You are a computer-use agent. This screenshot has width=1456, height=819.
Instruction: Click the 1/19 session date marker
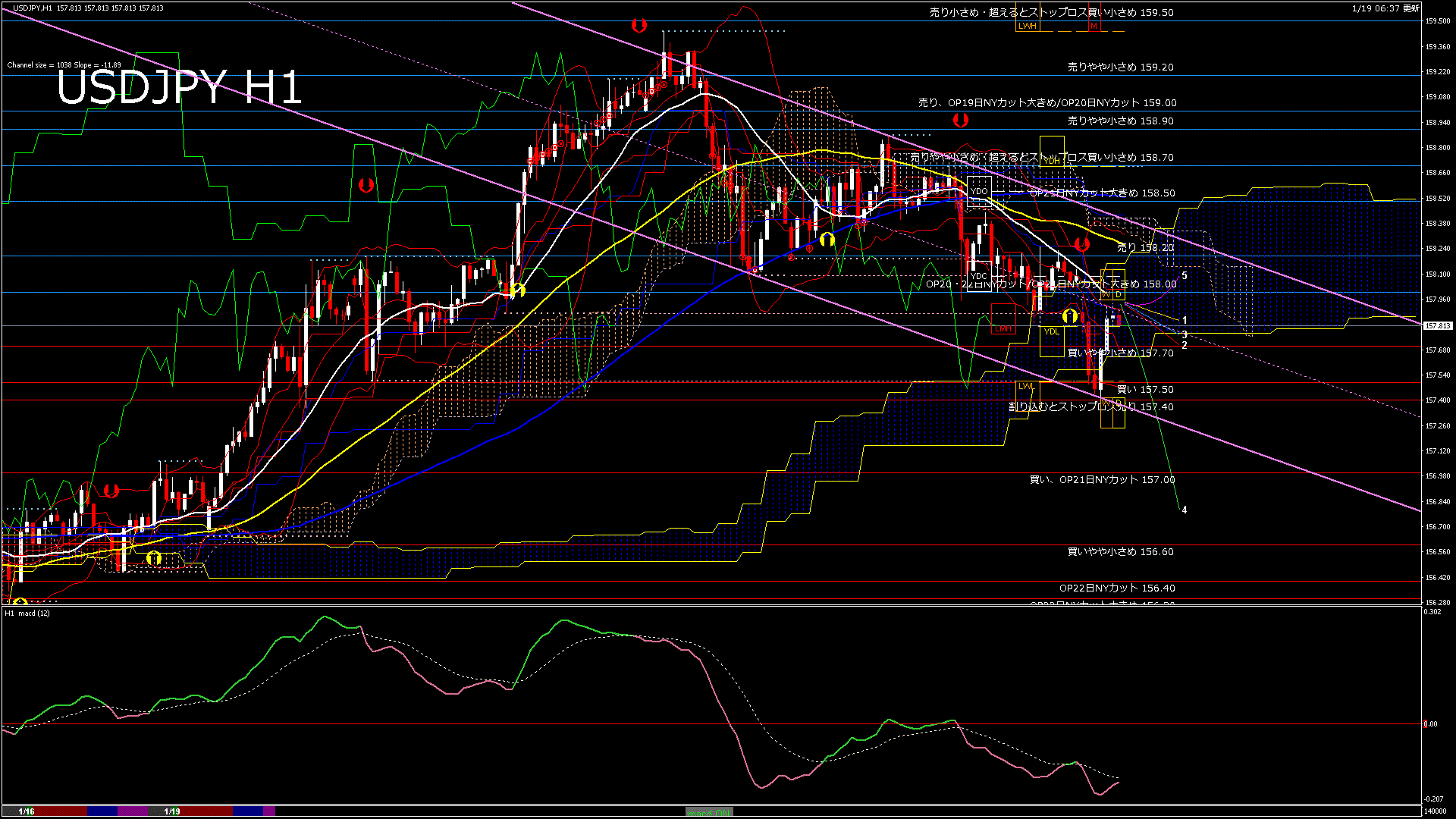pyautogui.click(x=172, y=811)
